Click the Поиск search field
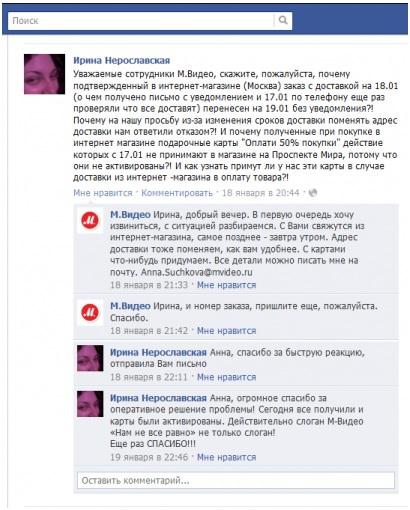This screenshot has width=410, height=510. (x=141, y=21)
